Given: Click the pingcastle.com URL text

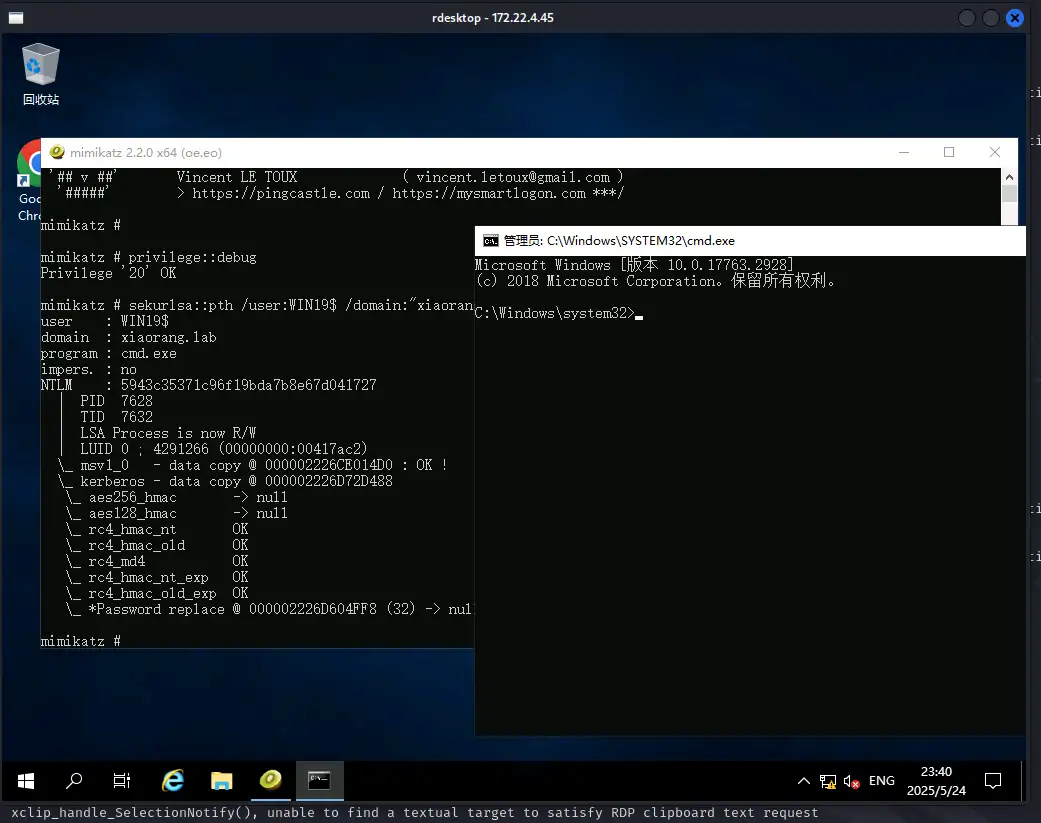Looking at the screenshot, I should (x=281, y=194).
